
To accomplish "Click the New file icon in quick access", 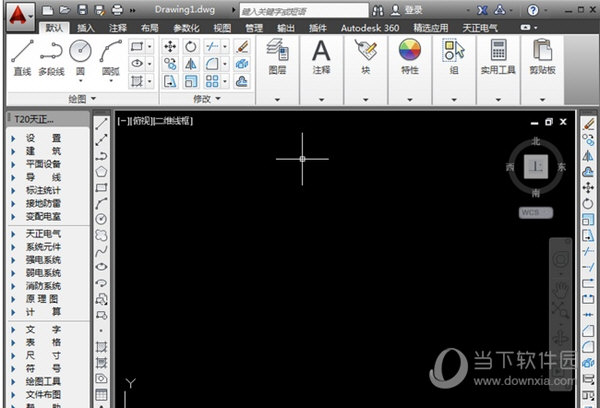I will (x=47, y=10).
